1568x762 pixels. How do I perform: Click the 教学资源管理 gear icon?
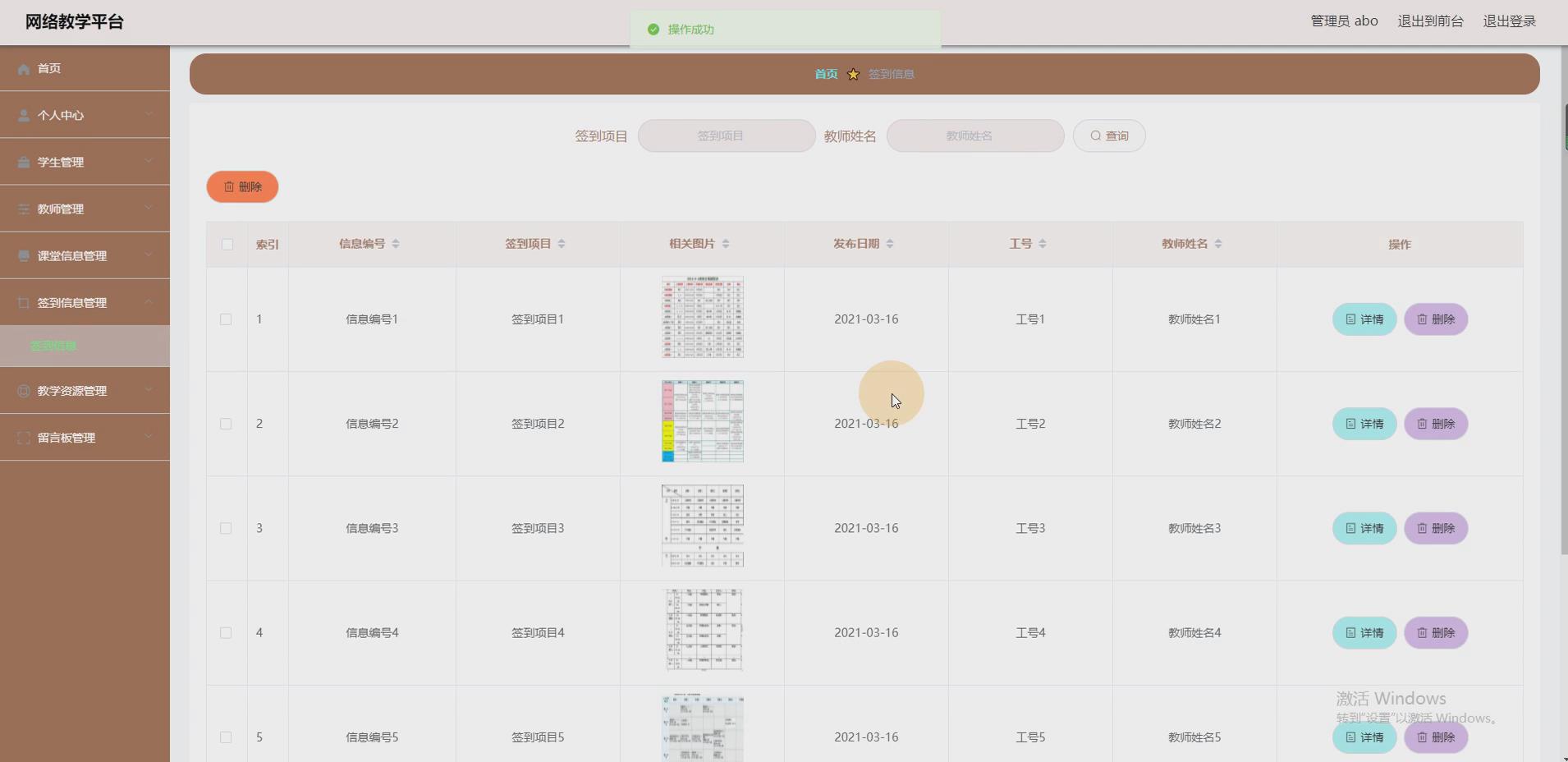click(x=22, y=391)
